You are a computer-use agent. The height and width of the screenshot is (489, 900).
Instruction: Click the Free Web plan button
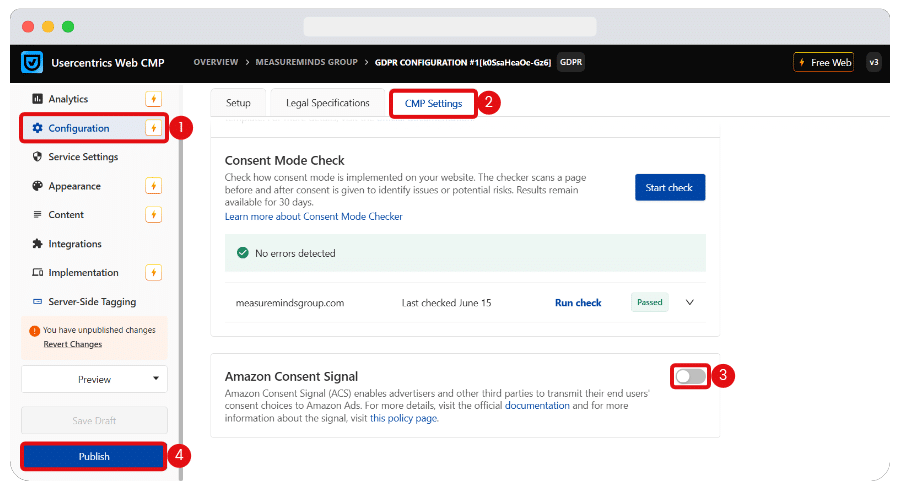tap(824, 63)
